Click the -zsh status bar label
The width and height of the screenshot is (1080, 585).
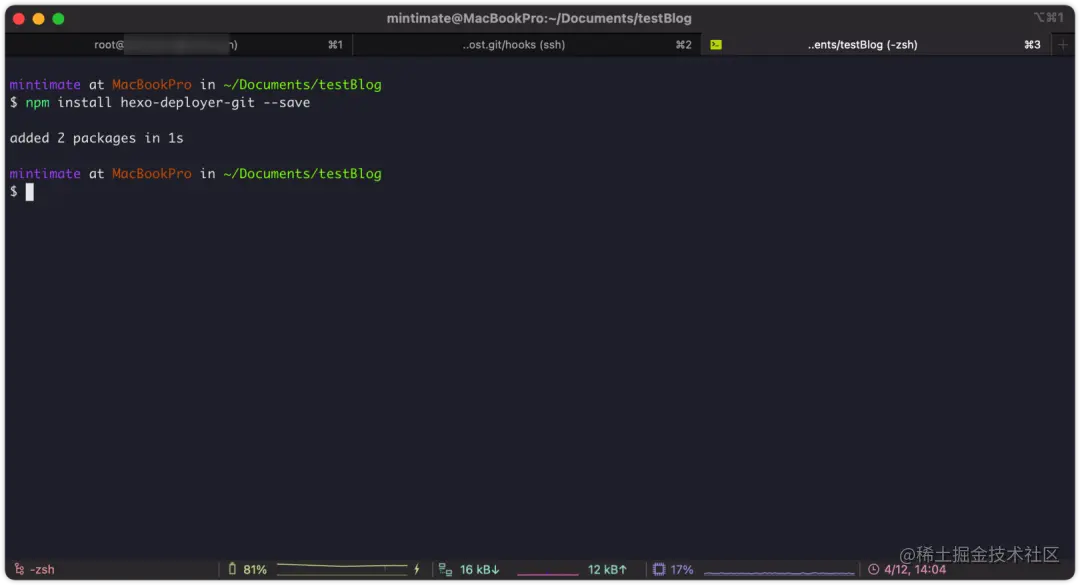tap(42, 569)
